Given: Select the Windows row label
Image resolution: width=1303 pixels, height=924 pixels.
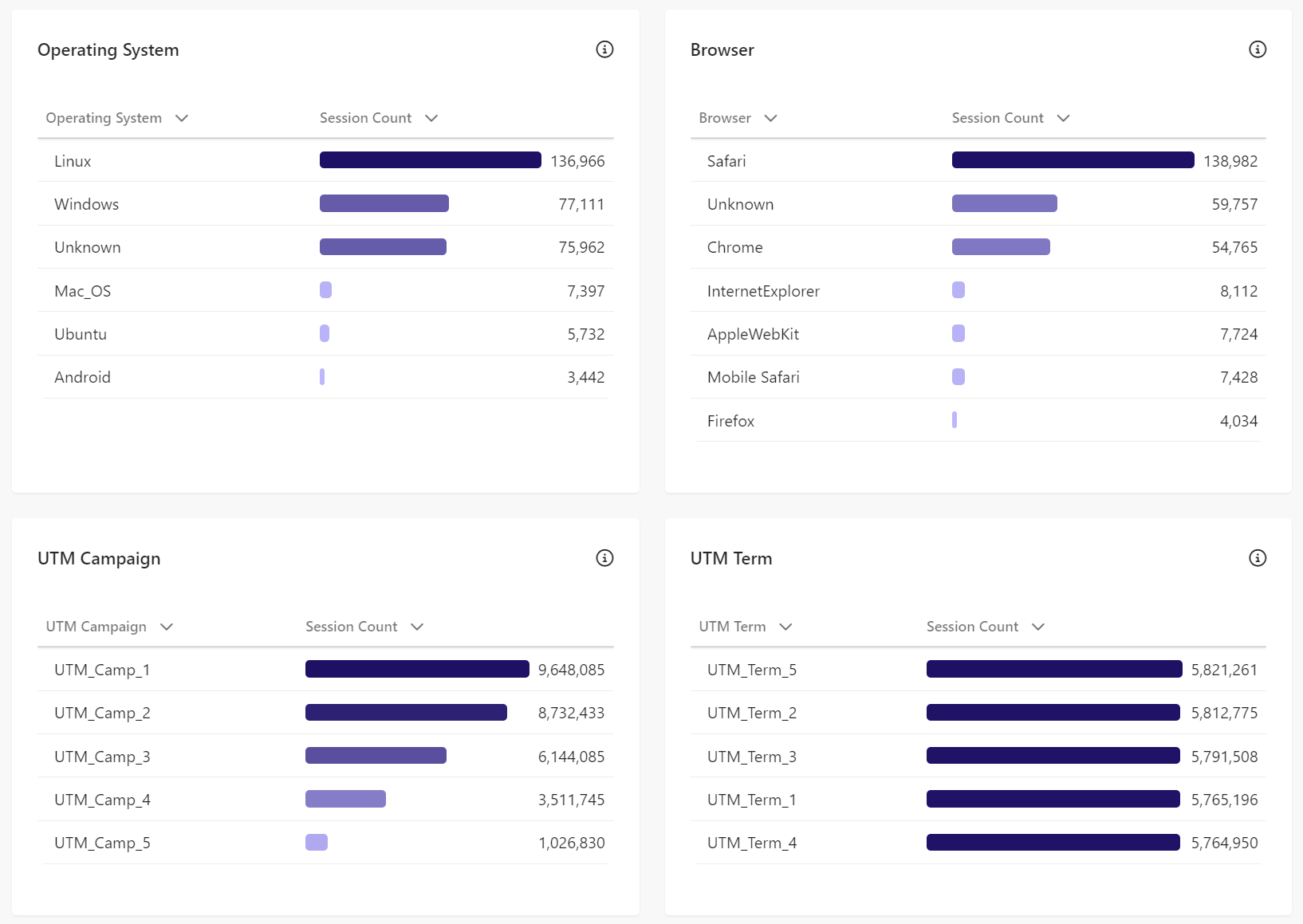Looking at the screenshot, I should click(x=86, y=204).
